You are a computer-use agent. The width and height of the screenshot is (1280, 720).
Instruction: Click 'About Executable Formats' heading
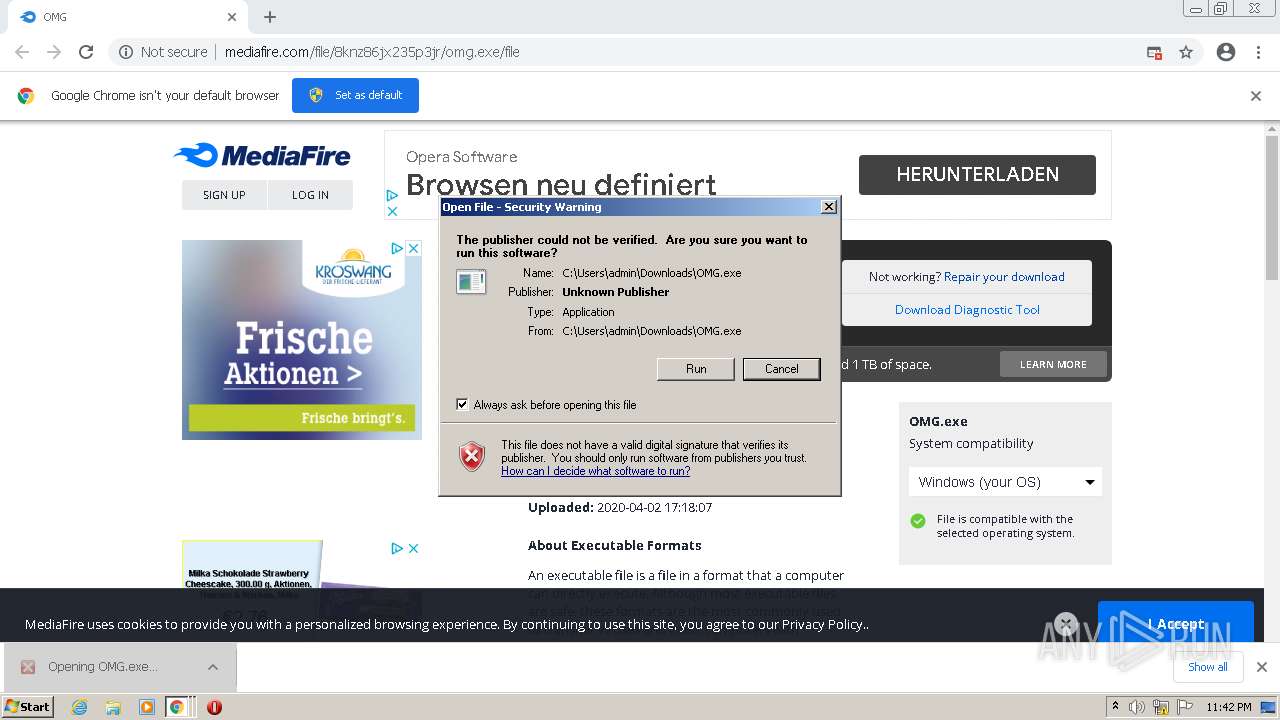pos(615,545)
